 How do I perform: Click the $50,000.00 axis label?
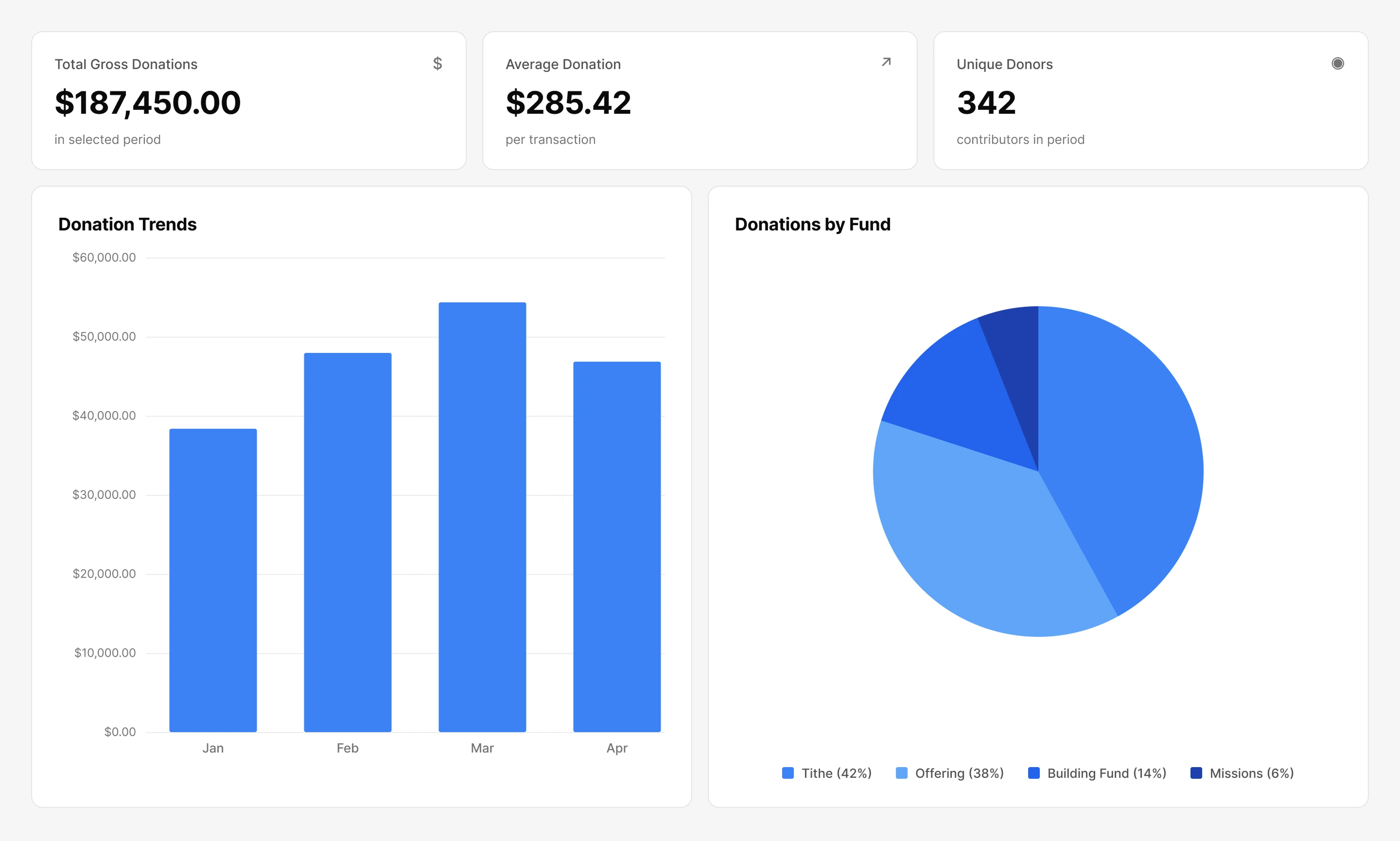(x=104, y=336)
